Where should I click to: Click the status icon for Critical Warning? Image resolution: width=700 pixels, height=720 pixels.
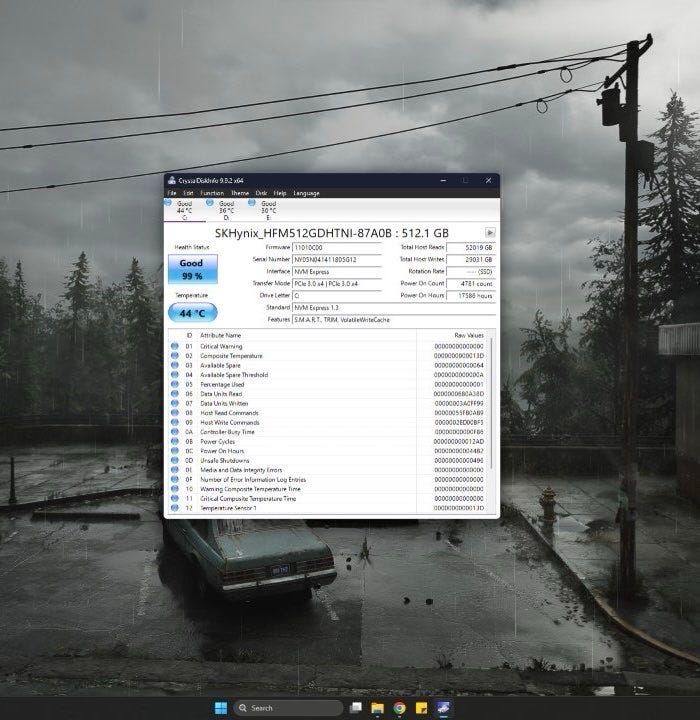tap(175, 346)
